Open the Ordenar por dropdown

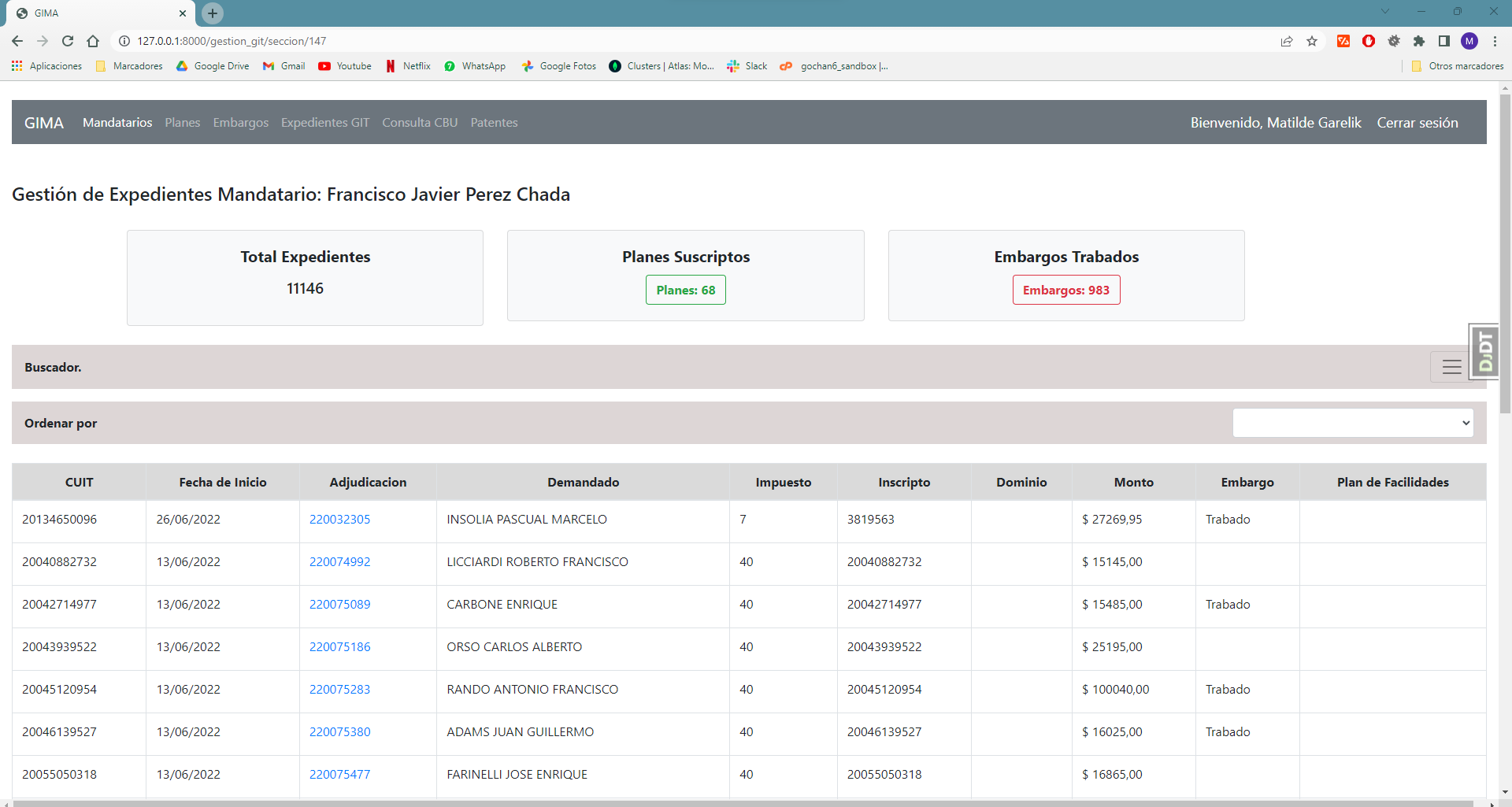[1352, 423]
